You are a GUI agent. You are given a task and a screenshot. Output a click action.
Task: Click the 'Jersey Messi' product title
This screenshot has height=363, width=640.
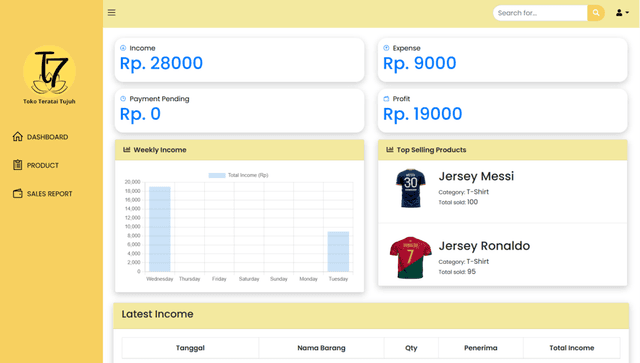tap(476, 176)
